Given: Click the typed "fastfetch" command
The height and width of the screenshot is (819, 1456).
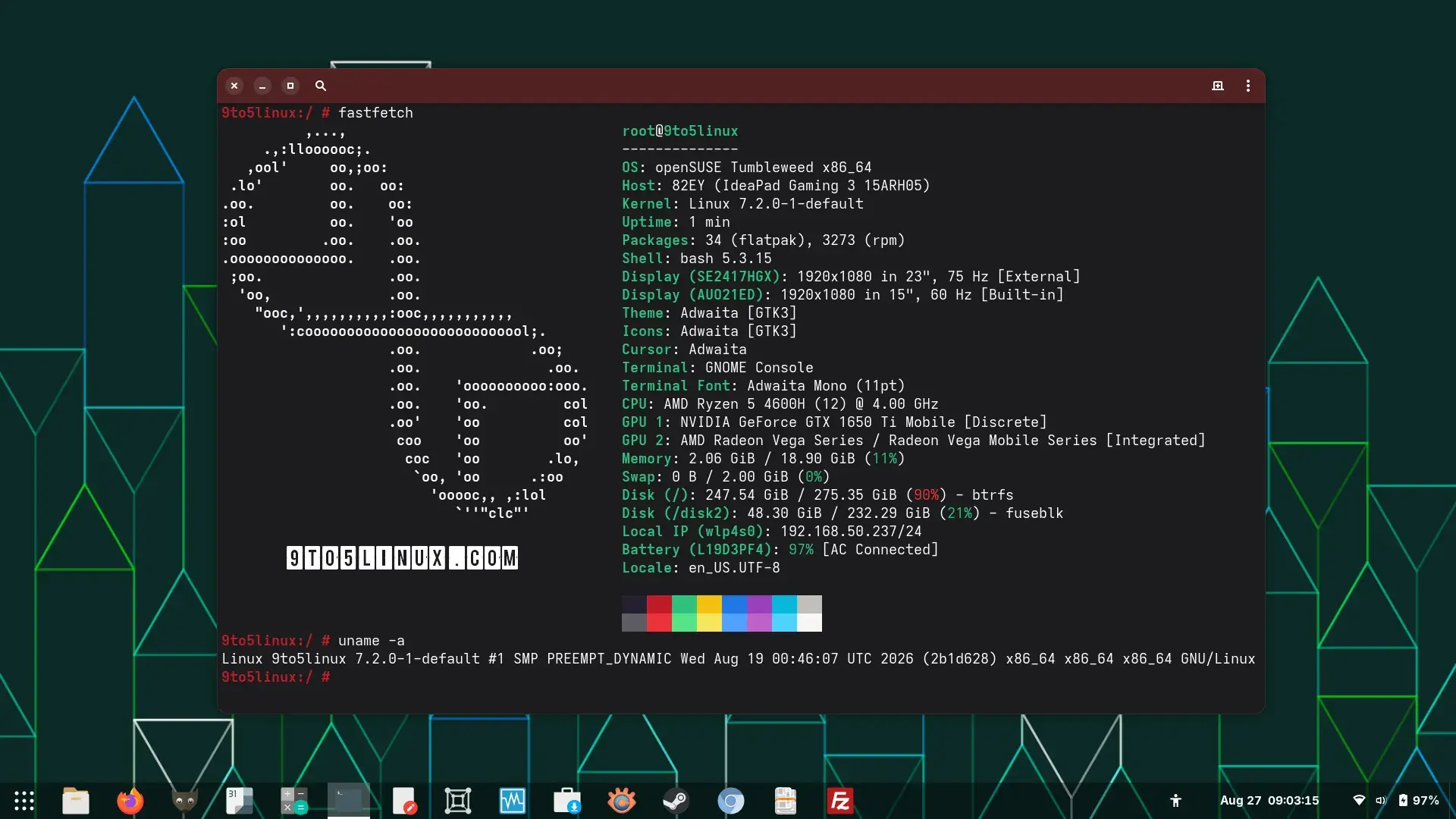Looking at the screenshot, I should [x=375, y=113].
